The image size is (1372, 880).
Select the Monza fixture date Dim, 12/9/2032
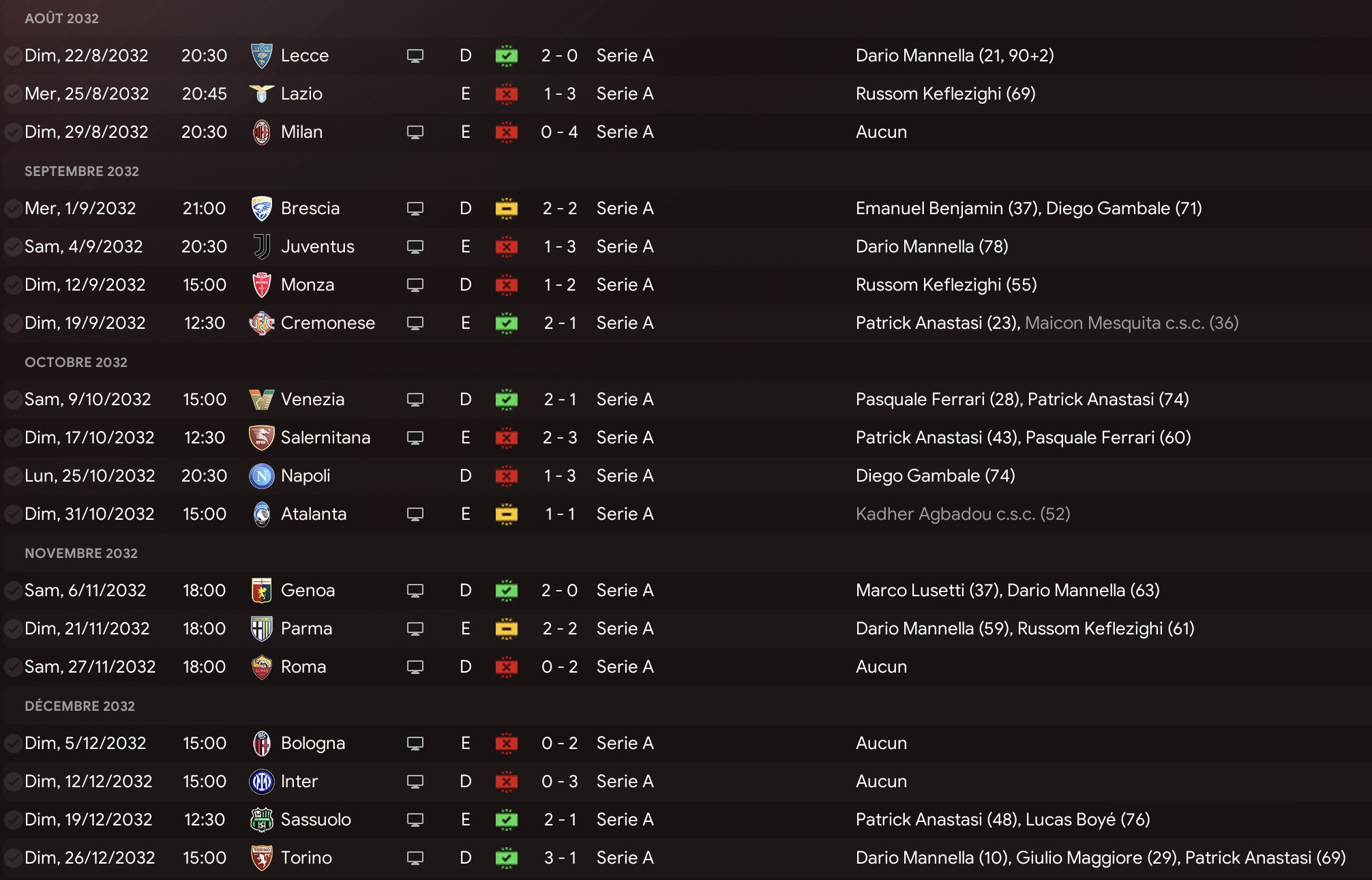click(85, 285)
